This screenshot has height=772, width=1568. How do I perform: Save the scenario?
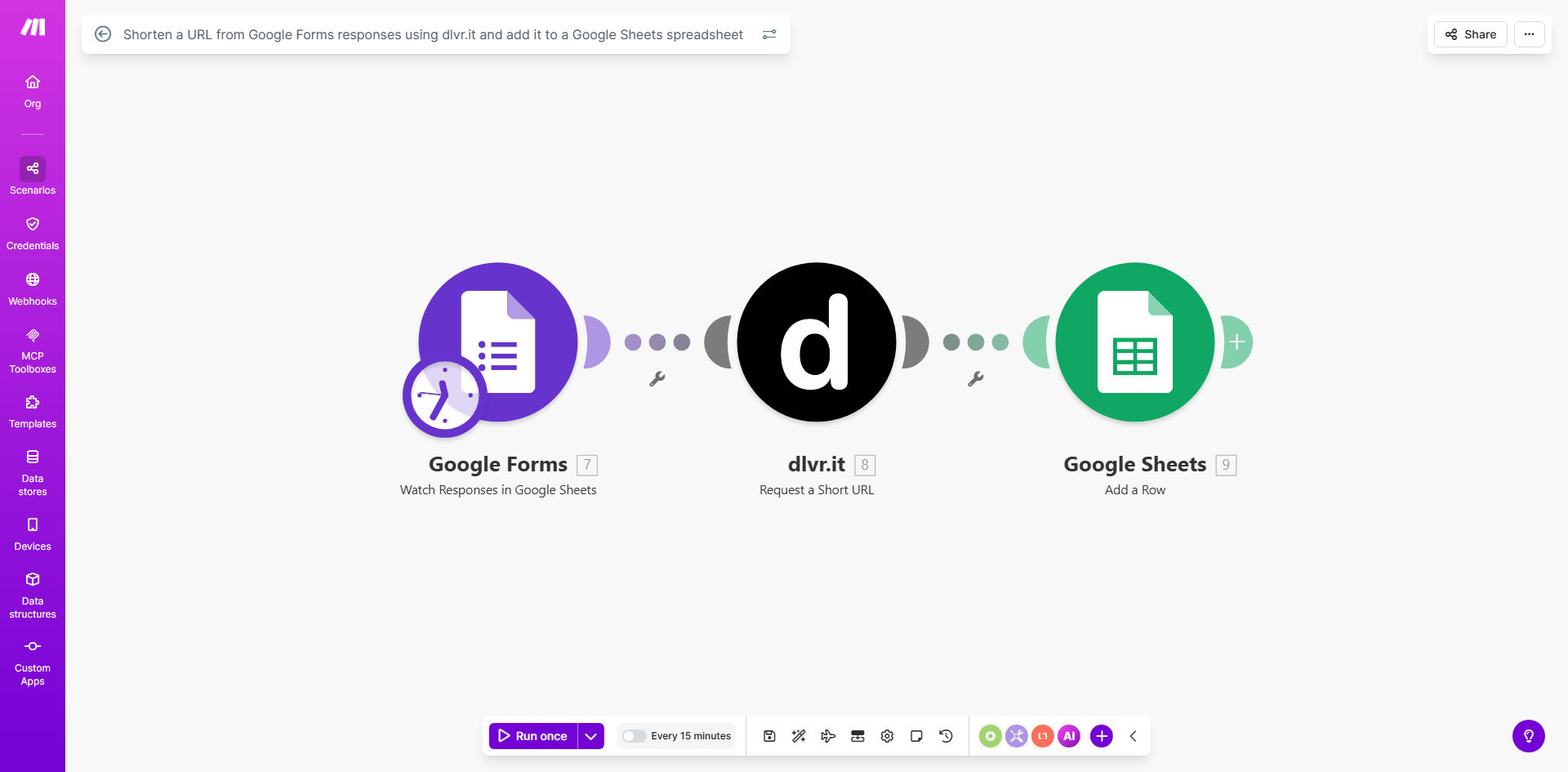coord(769,736)
